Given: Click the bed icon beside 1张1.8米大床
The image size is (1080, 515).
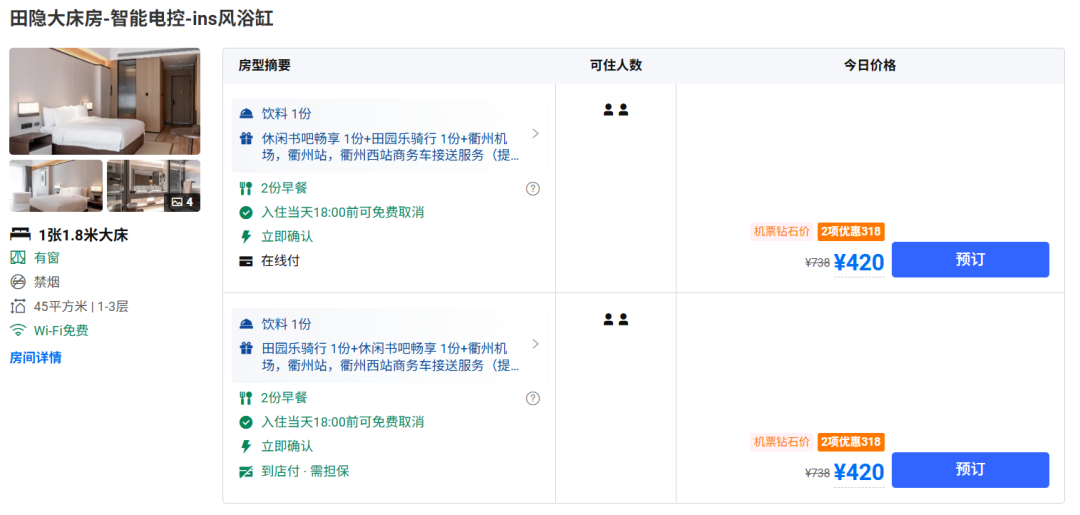Looking at the screenshot, I should (x=20, y=235).
